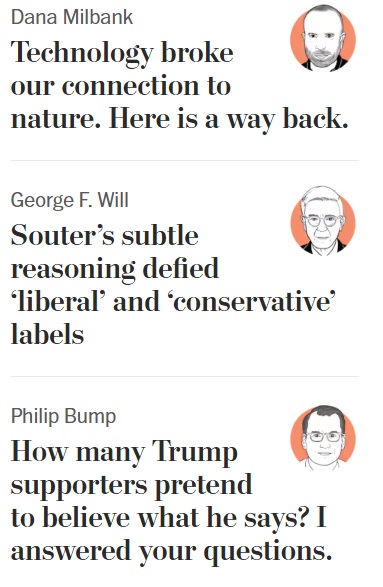Click 'reasoning defied' in the Souter headline
The image size is (383, 587).
(115, 269)
